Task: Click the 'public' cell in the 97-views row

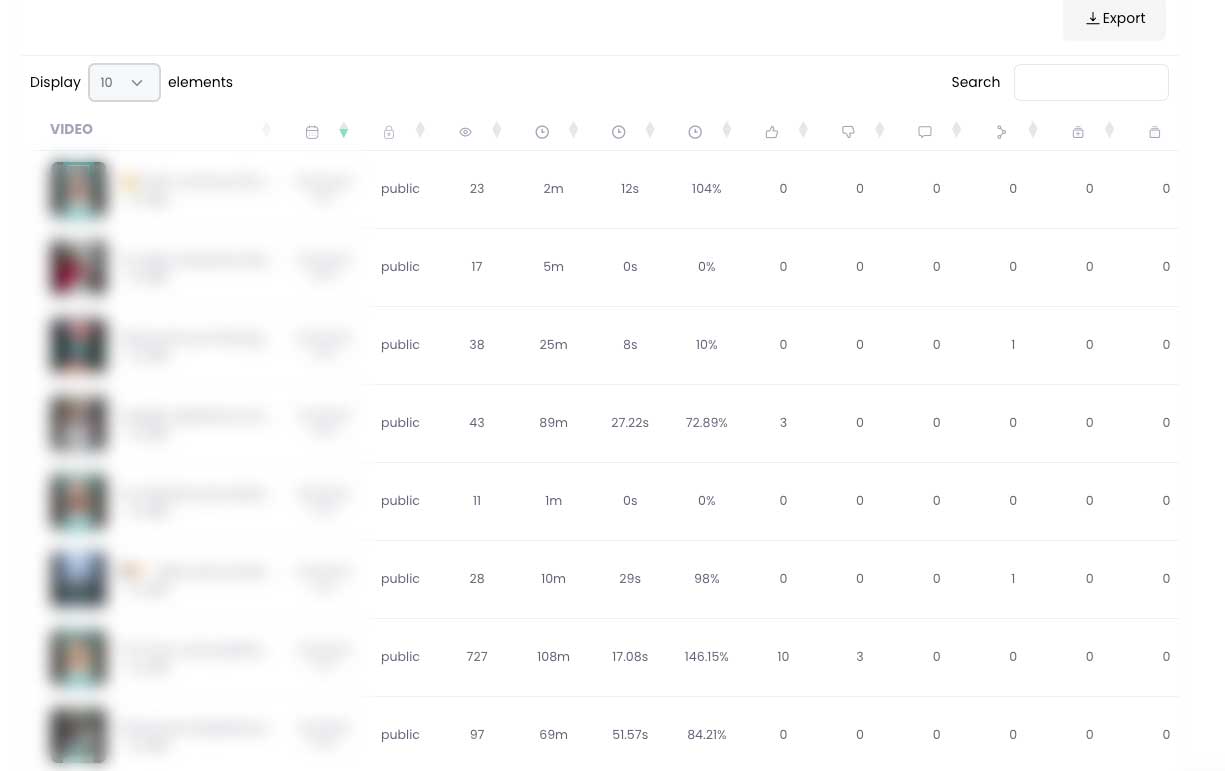Action: 400,735
